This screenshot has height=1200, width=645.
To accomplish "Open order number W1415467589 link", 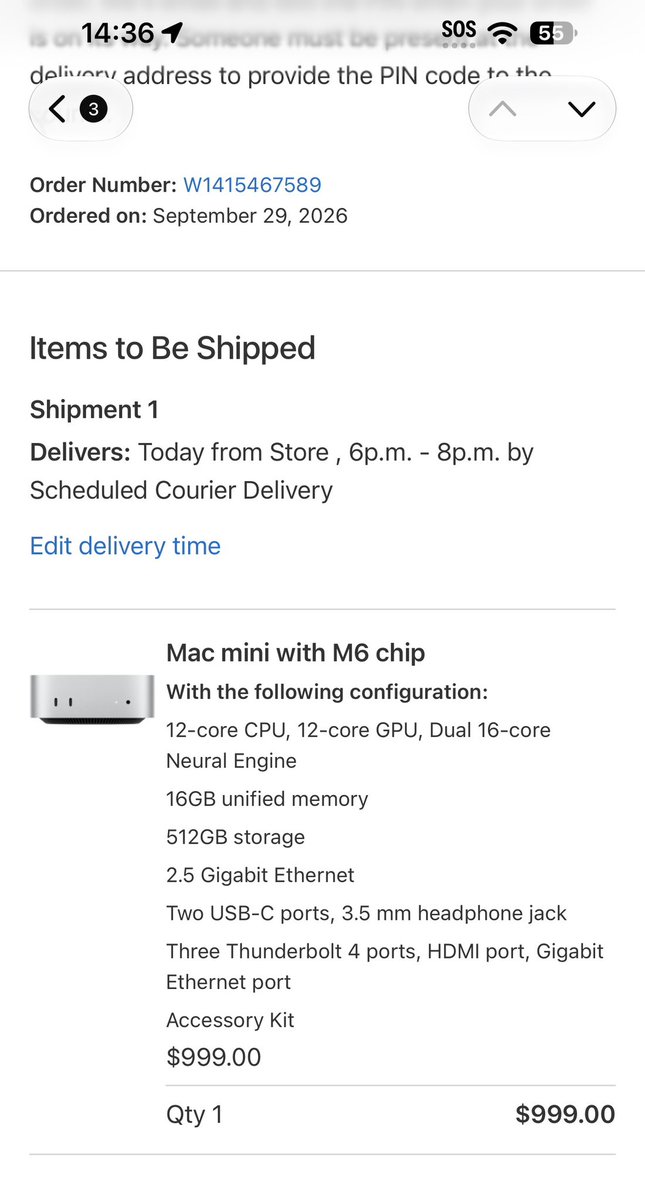I will (252, 185).
